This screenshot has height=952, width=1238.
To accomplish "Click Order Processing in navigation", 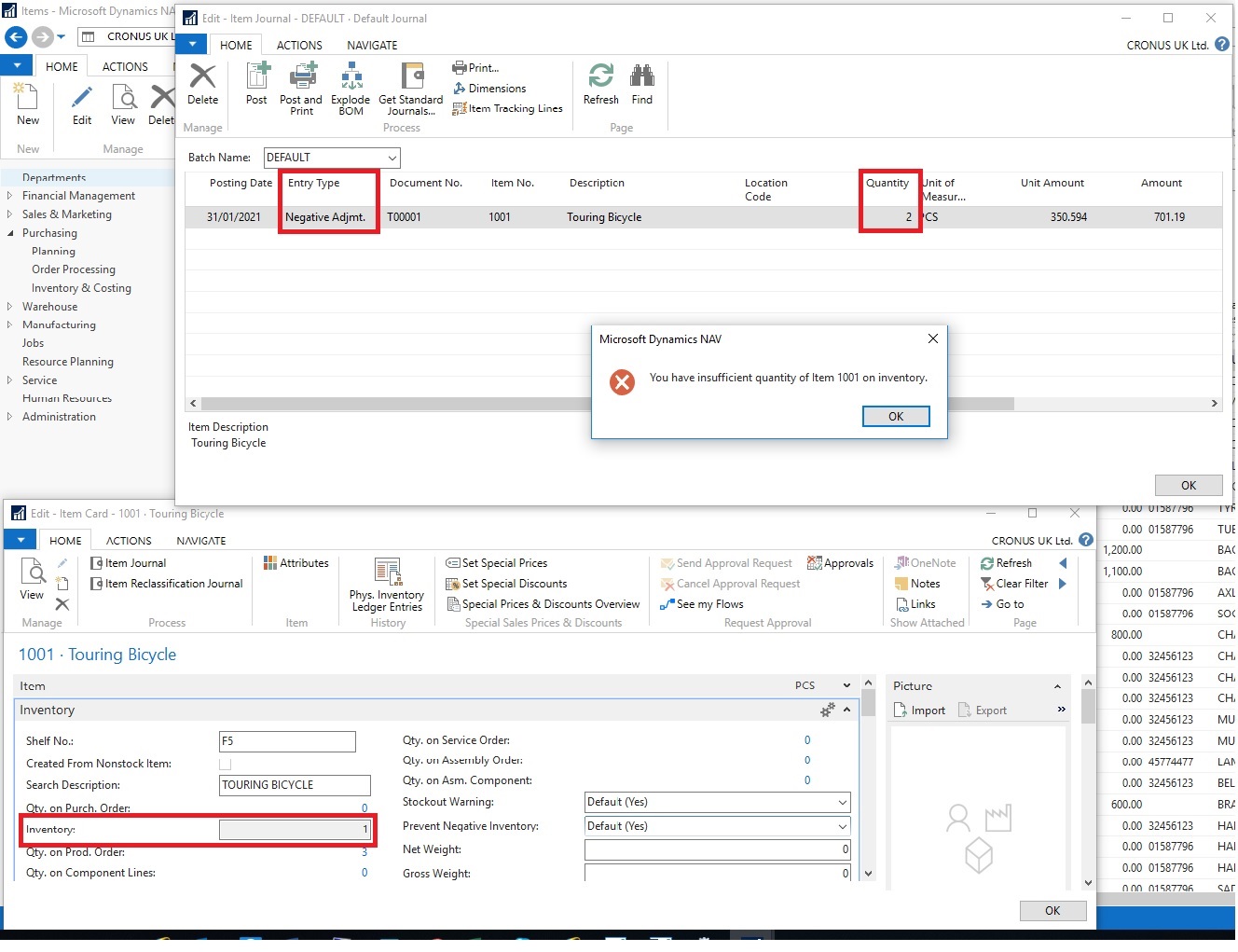I will (x=74, y=269).
